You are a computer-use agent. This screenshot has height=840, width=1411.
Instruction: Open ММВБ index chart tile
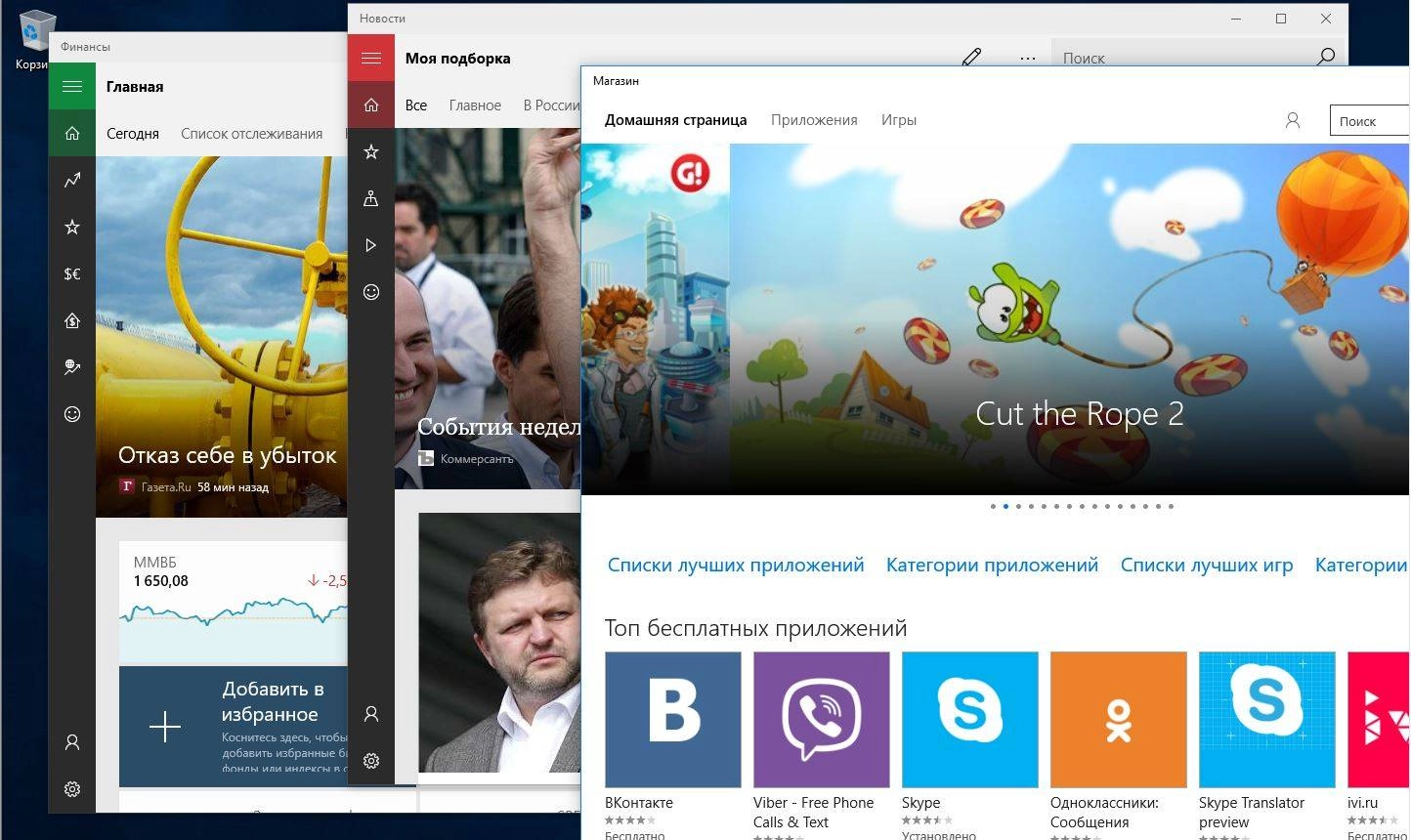(x=234, y=602)
